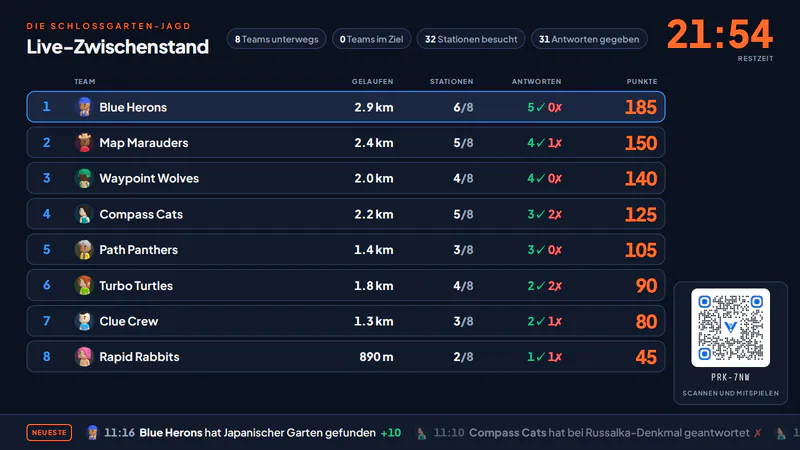
Task: Click the Rapid Rabbits team avatar
Action: click(x=84, y=357)
